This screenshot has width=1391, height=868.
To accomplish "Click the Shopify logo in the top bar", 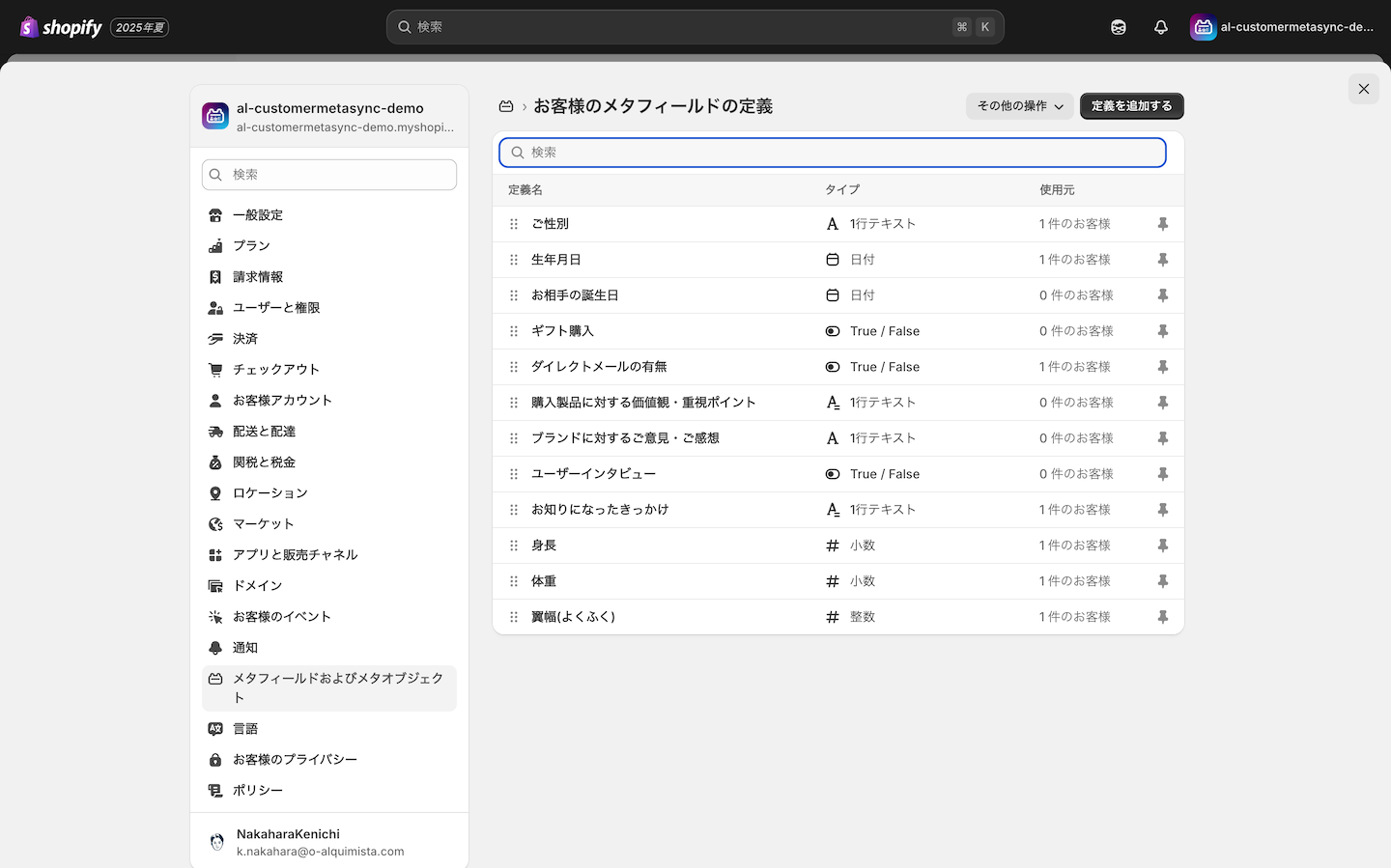I will [61, 27].
